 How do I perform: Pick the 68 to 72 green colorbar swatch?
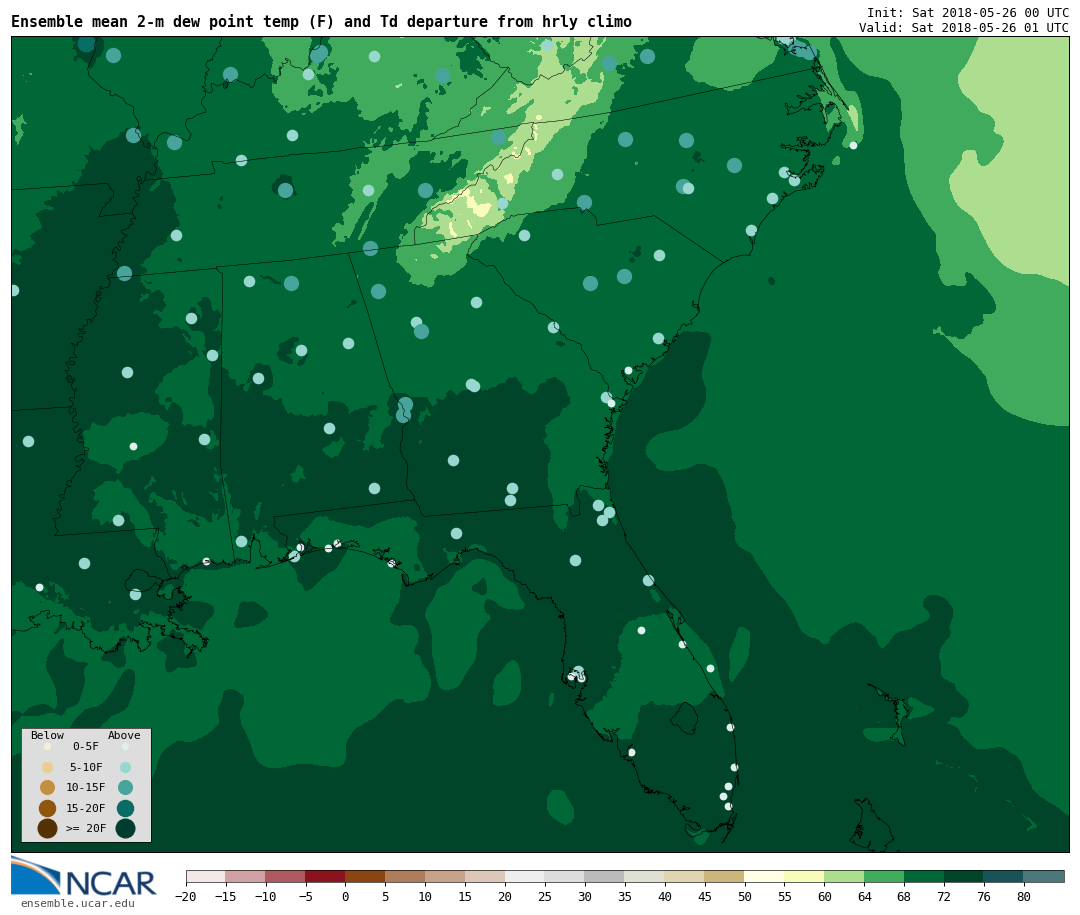[925, 877]
